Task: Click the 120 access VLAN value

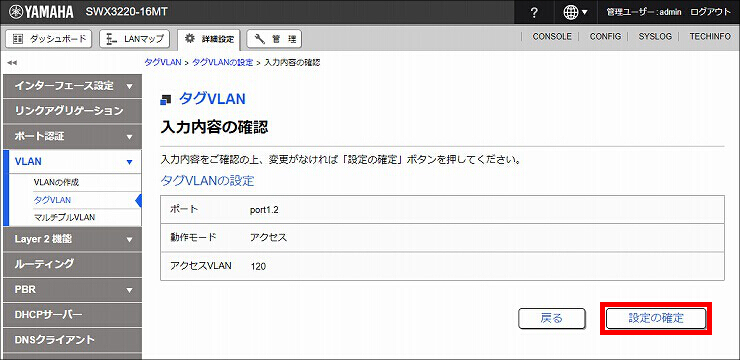Action: click(x=258, y=267)
